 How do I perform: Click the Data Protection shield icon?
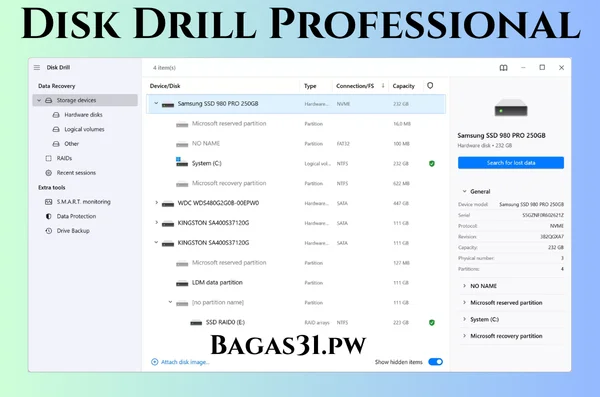(49, 216)
